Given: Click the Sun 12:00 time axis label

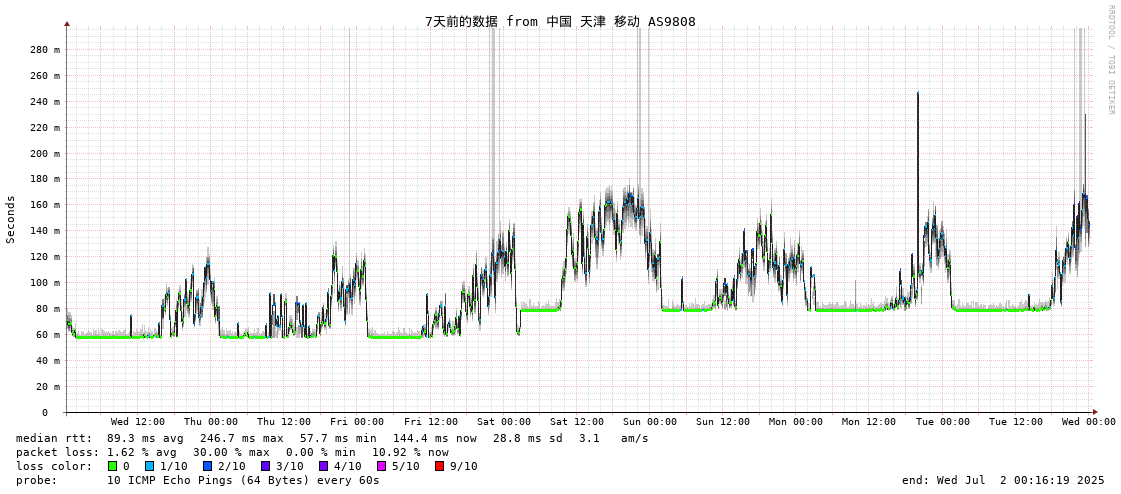Looking at the screenshot, I should click(x=723, y=422).
